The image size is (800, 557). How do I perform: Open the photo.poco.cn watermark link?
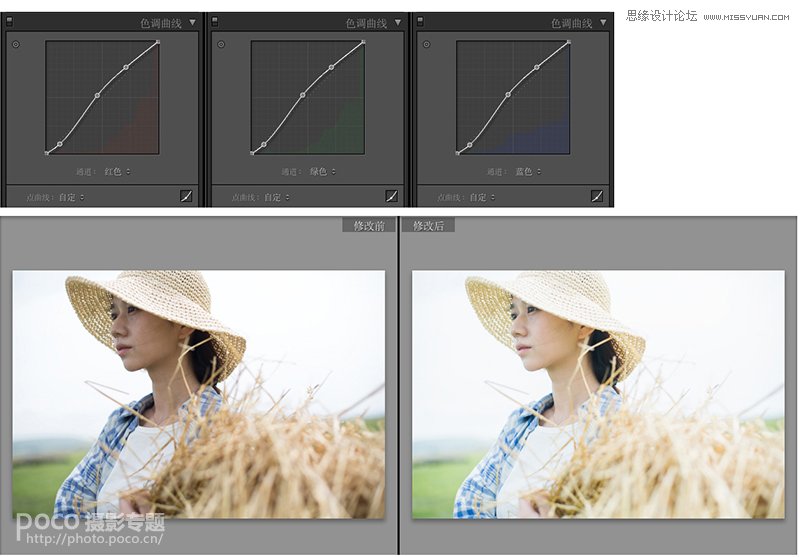pos(95,539)
